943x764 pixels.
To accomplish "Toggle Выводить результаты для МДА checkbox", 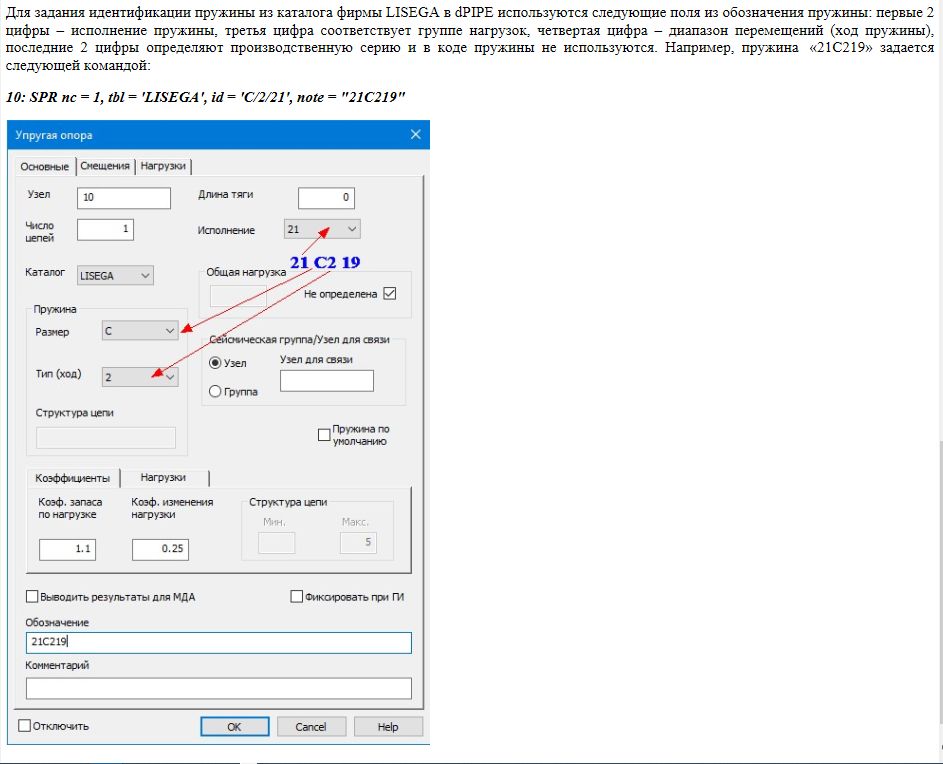I will [x=32, y=597].
